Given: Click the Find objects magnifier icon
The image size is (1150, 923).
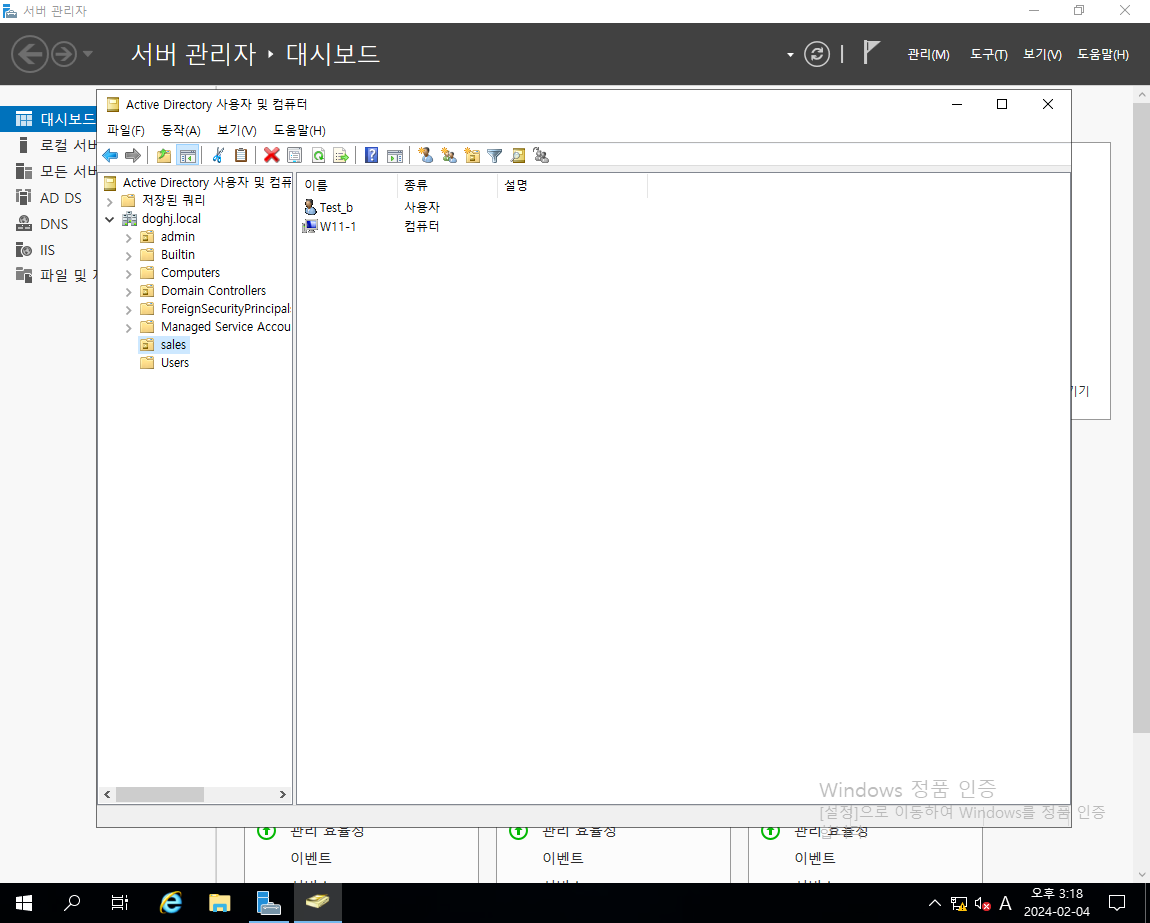Looking at the screenshot, I should (518, 156).
